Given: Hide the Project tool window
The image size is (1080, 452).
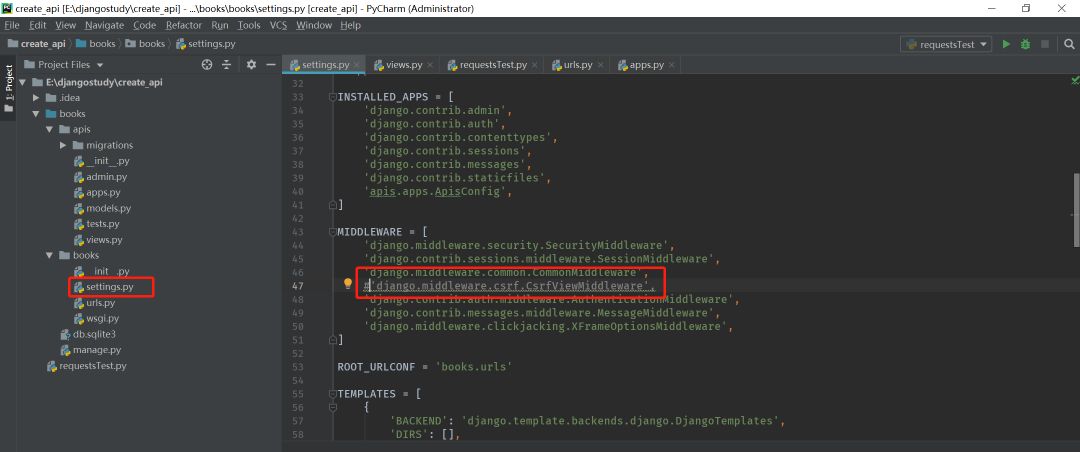Looking at the screenshot, I should tap(271, 64).
